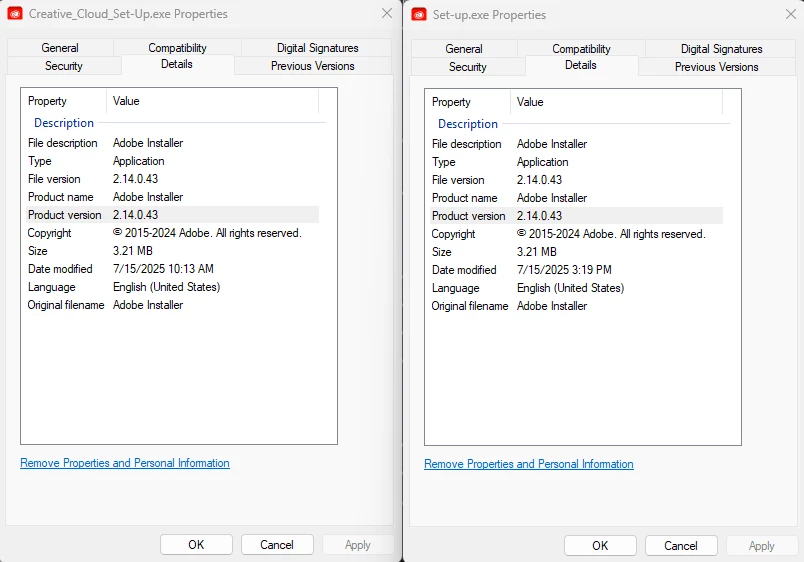Open Security tab in Set-up.exe Properties
804x562 pixels.
(468, 67)
